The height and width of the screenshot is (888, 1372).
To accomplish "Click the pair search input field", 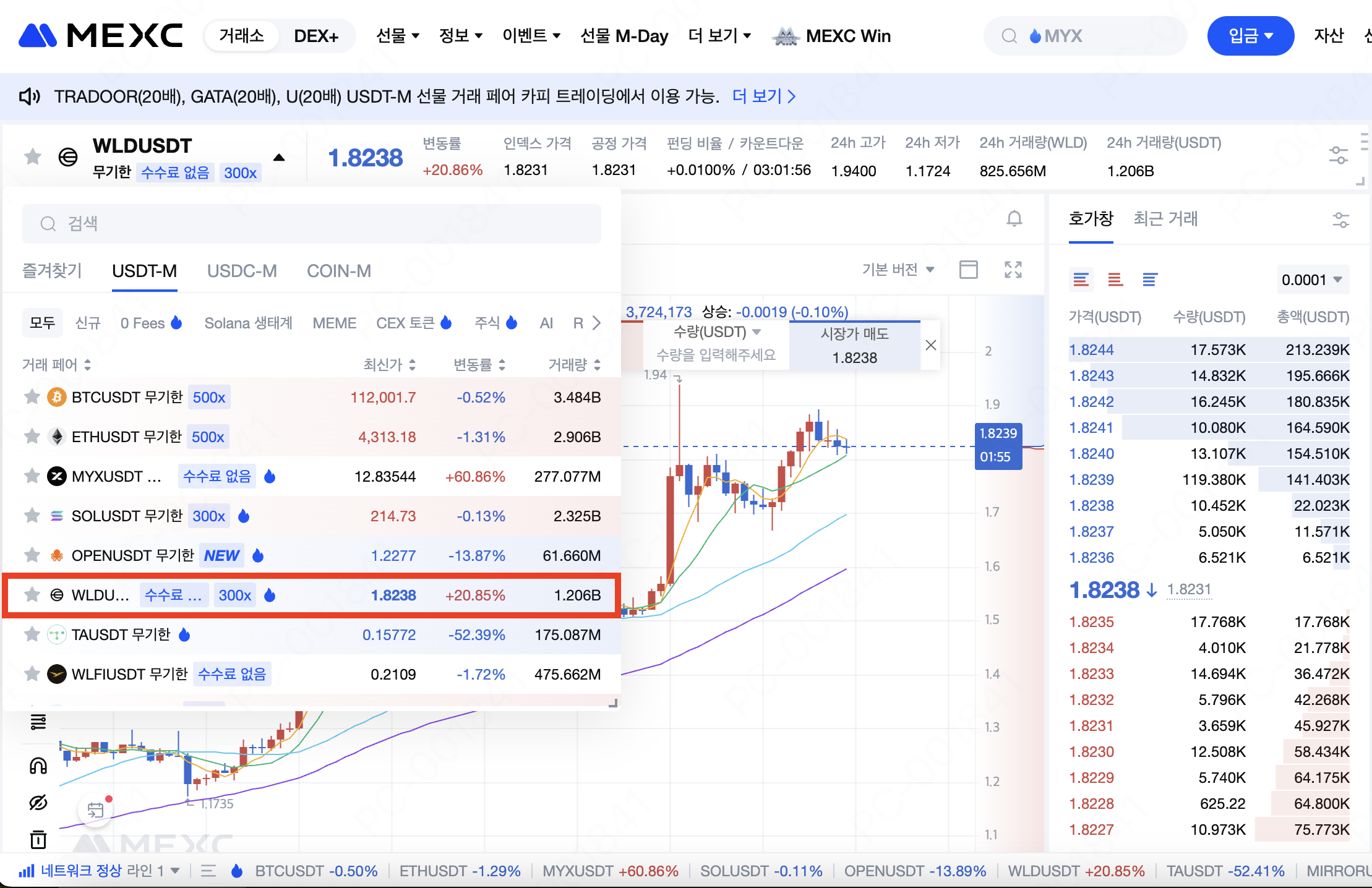I will [x=312, y=224].
